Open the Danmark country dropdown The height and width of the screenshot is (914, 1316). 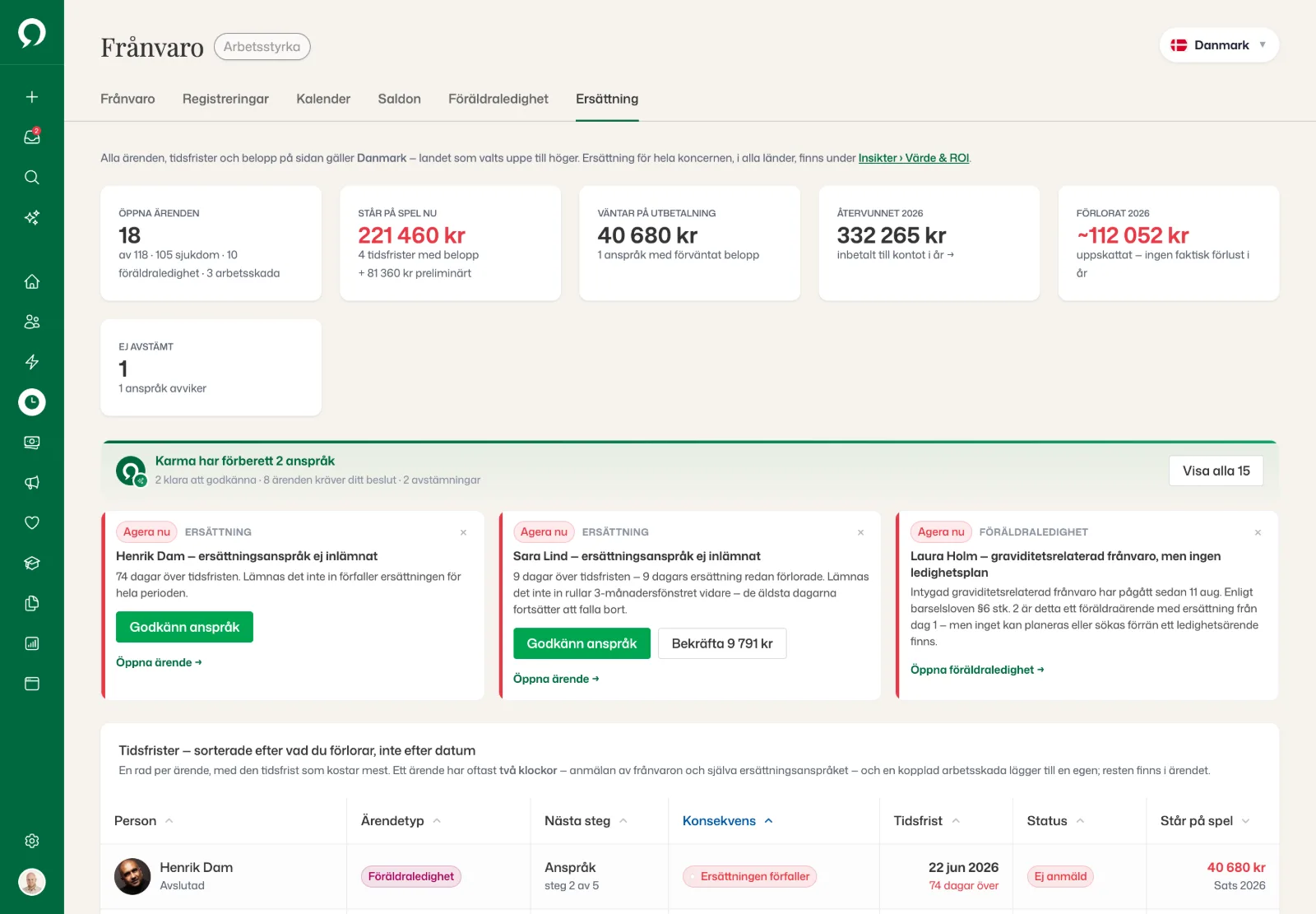point(1219,45)
